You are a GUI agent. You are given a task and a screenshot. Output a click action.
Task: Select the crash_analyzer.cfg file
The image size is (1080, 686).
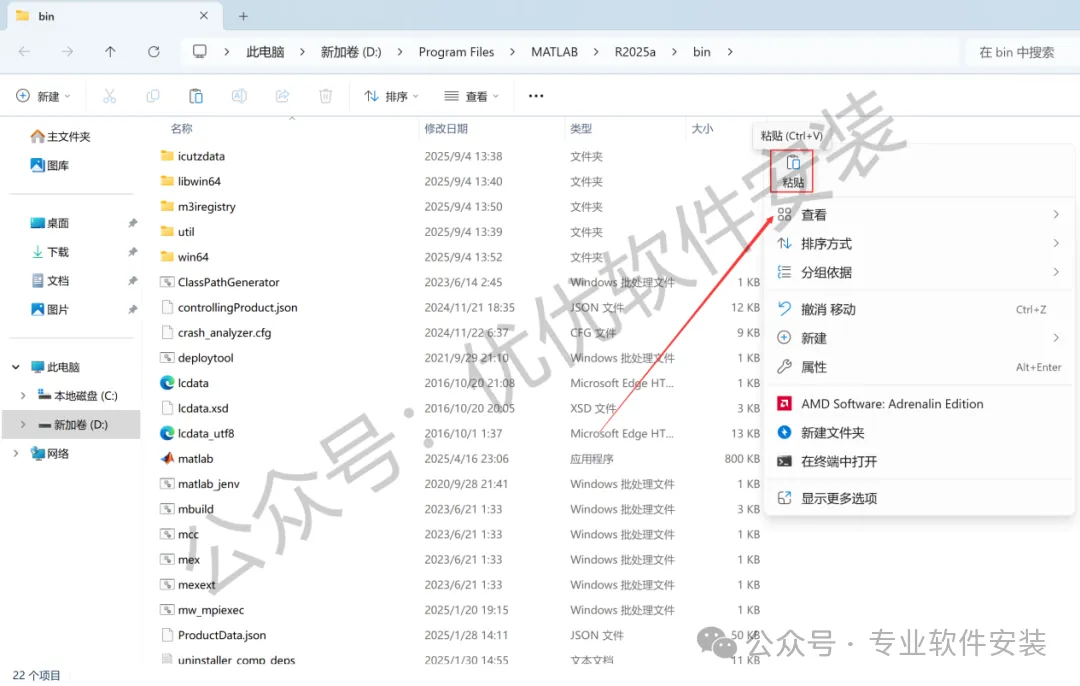[x=216, y=333]
